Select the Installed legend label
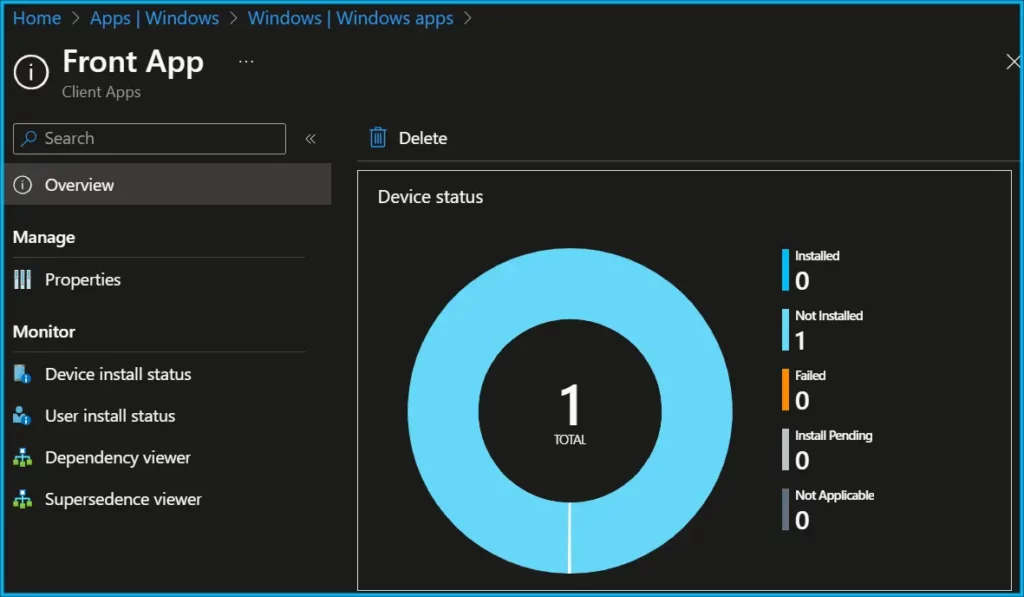Image resolution: width=1024 pixels, height=597 pixels. click(817, 256)
